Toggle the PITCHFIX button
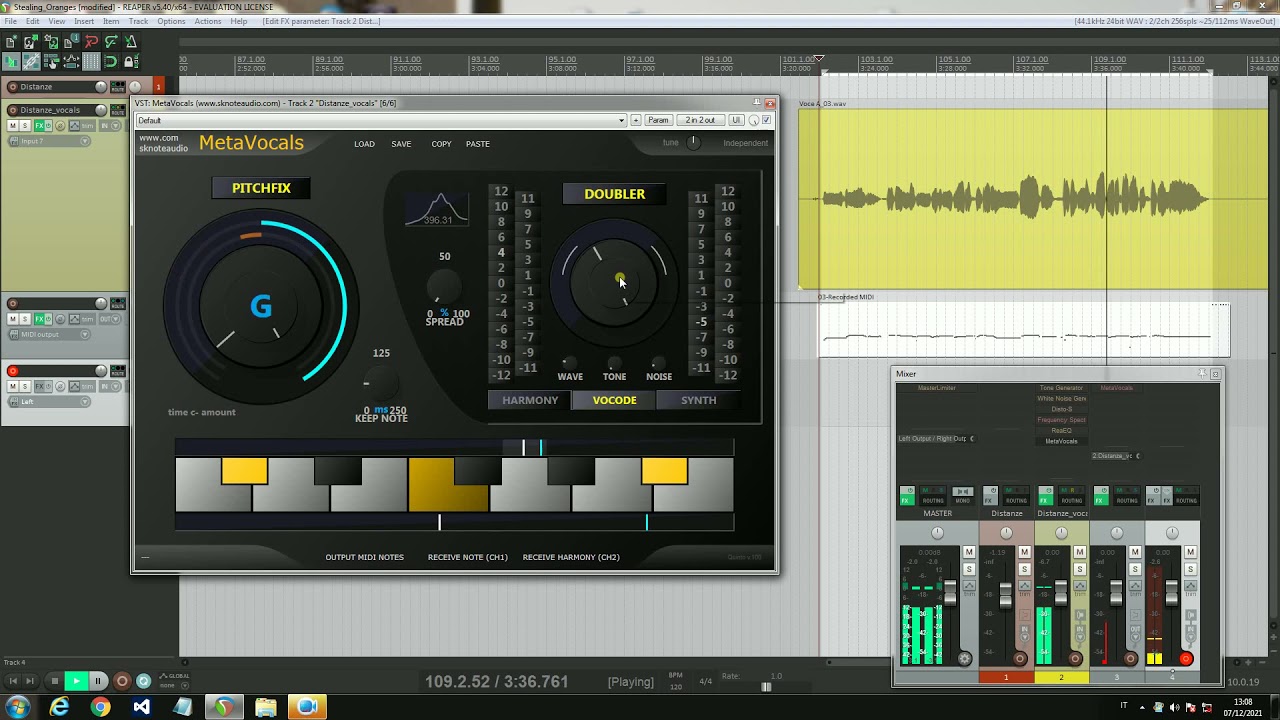 tap(261, 188)
